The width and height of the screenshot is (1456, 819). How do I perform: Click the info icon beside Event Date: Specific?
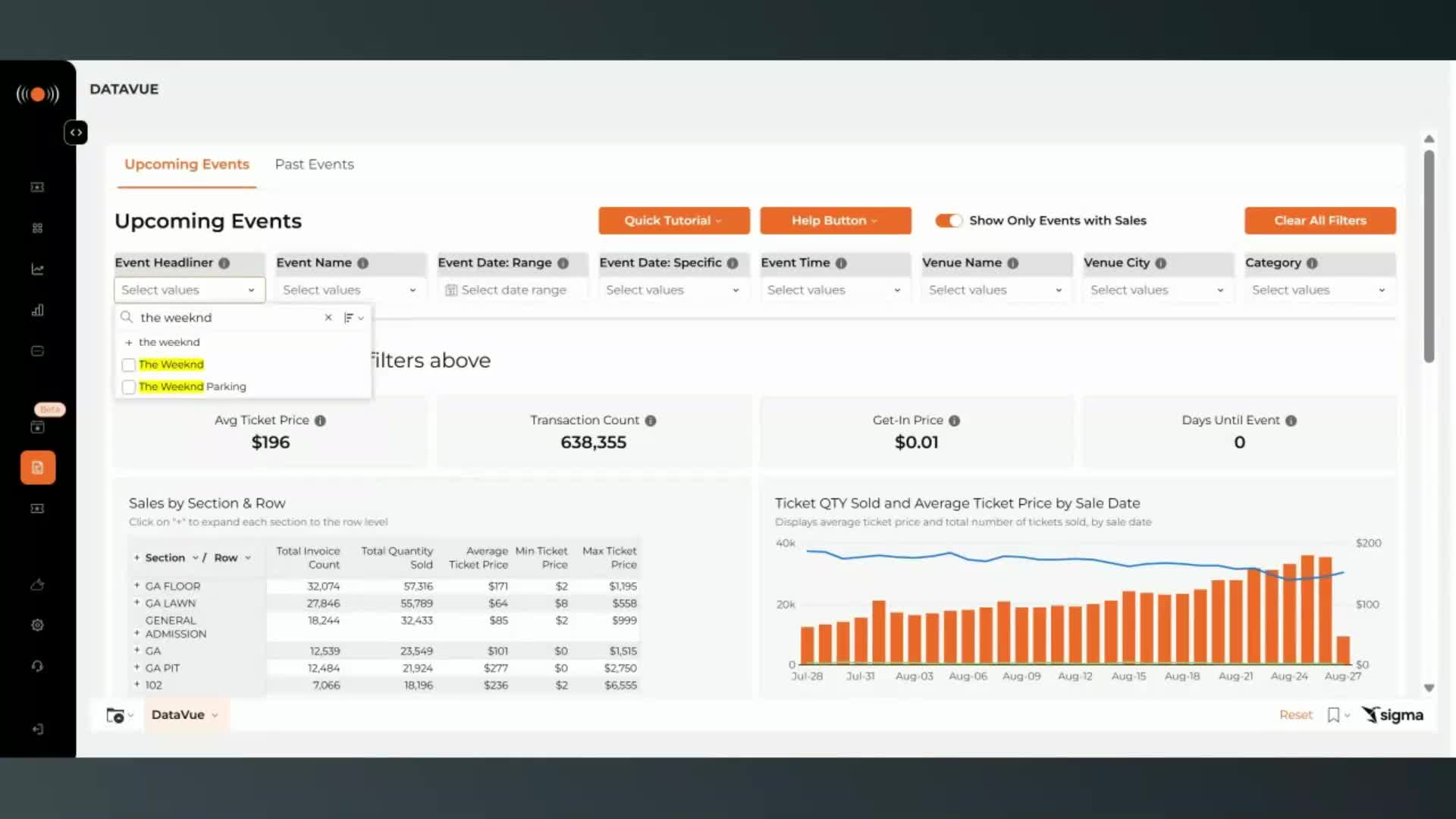[733, 263]
